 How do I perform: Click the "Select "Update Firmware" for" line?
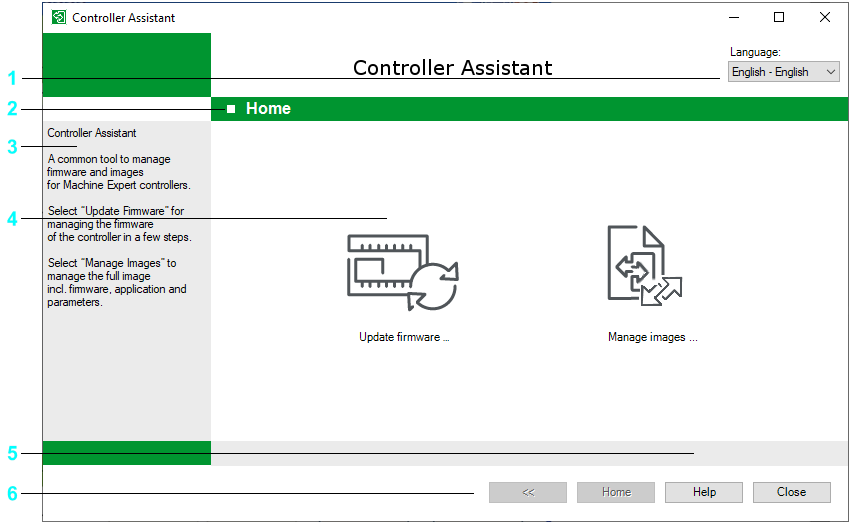(x=116, y=211)
